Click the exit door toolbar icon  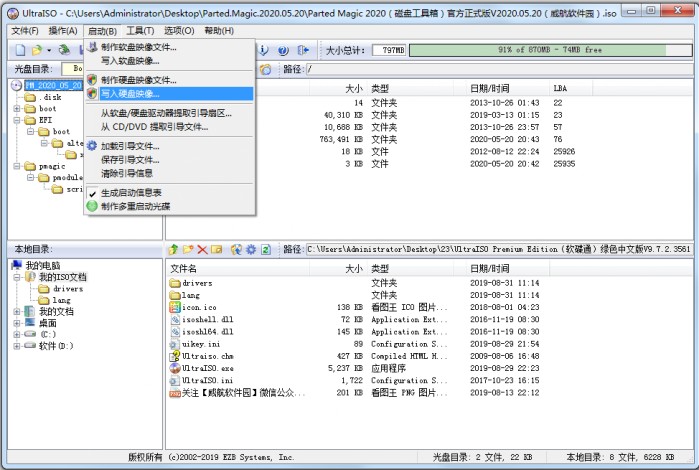(x=303, y=50)
